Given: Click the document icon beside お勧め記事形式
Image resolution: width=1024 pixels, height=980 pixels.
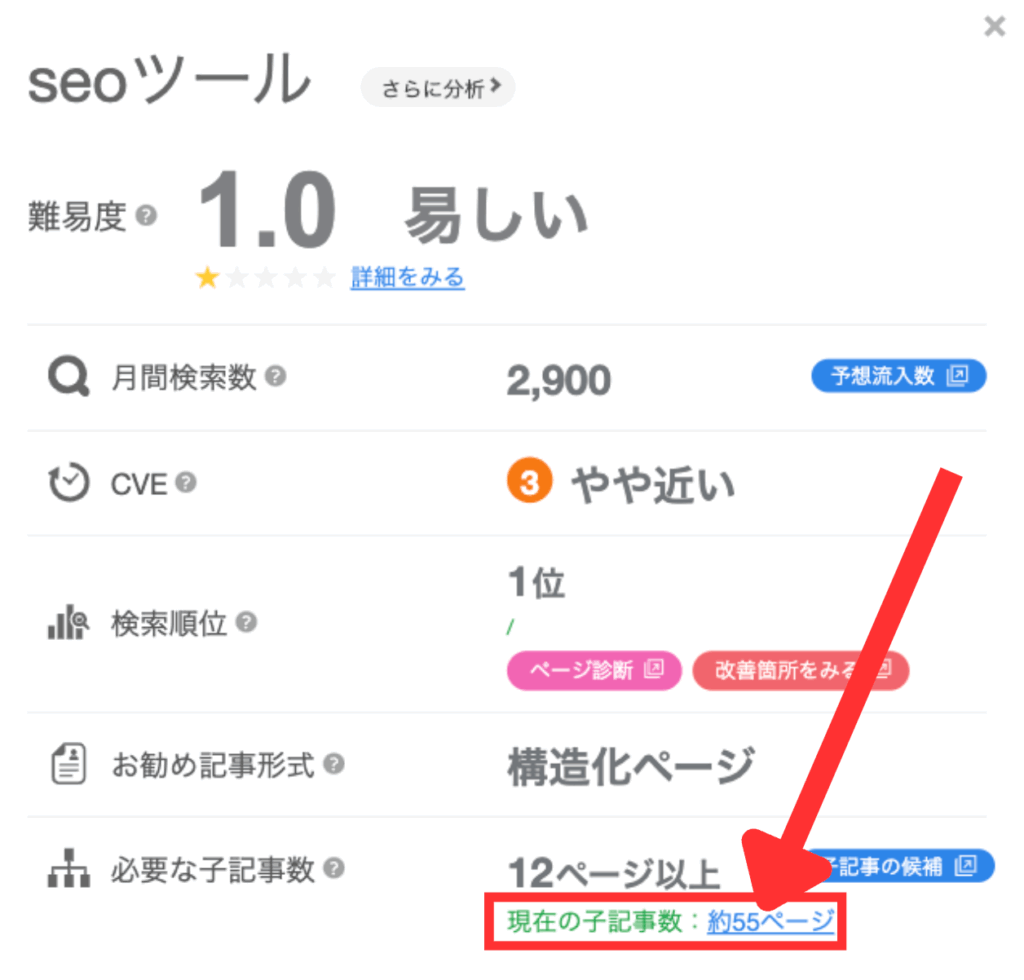Looking at the screenshot, I should [68, 765].
